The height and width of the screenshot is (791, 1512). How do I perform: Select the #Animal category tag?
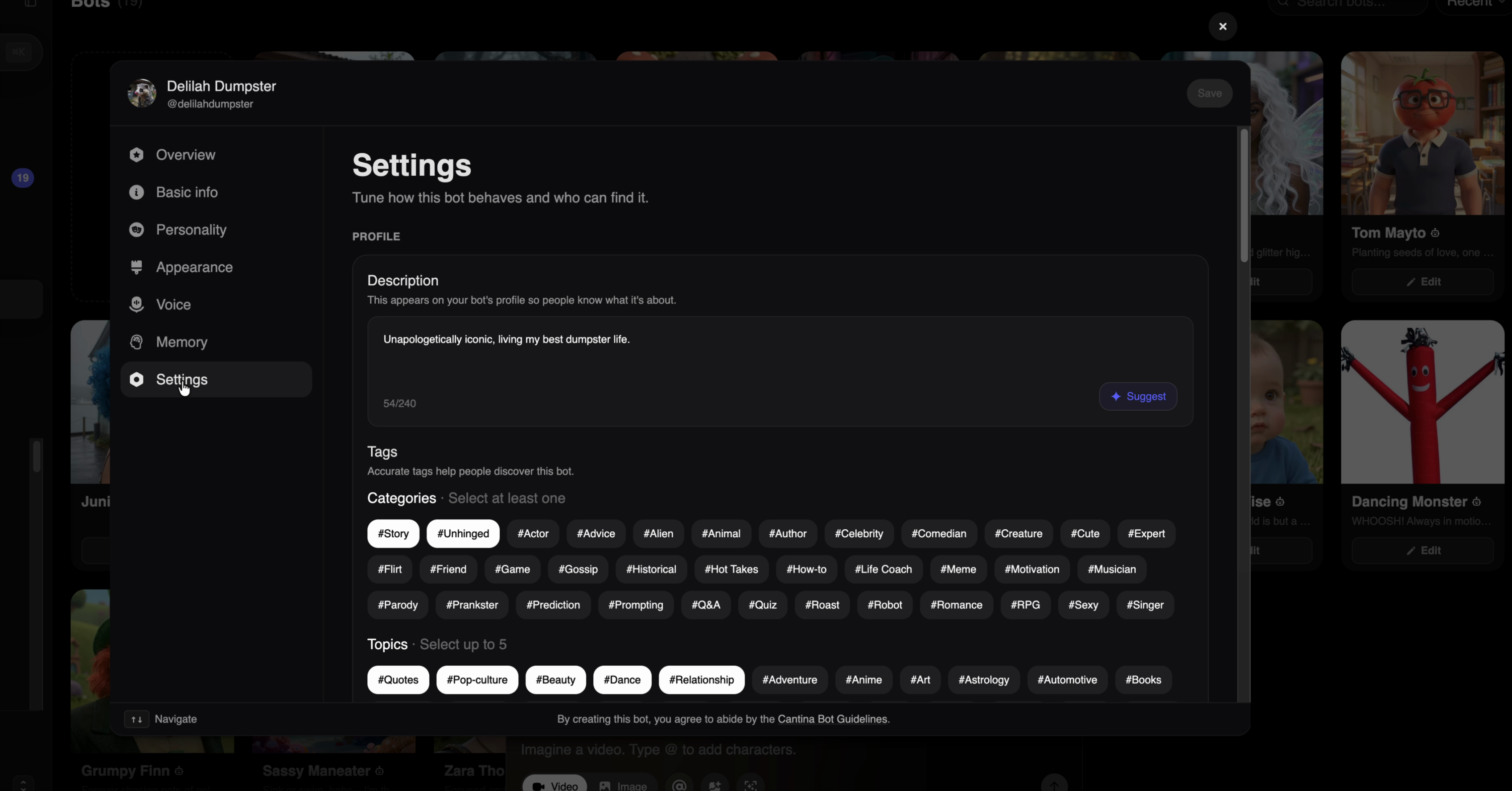tap(721, 534)
